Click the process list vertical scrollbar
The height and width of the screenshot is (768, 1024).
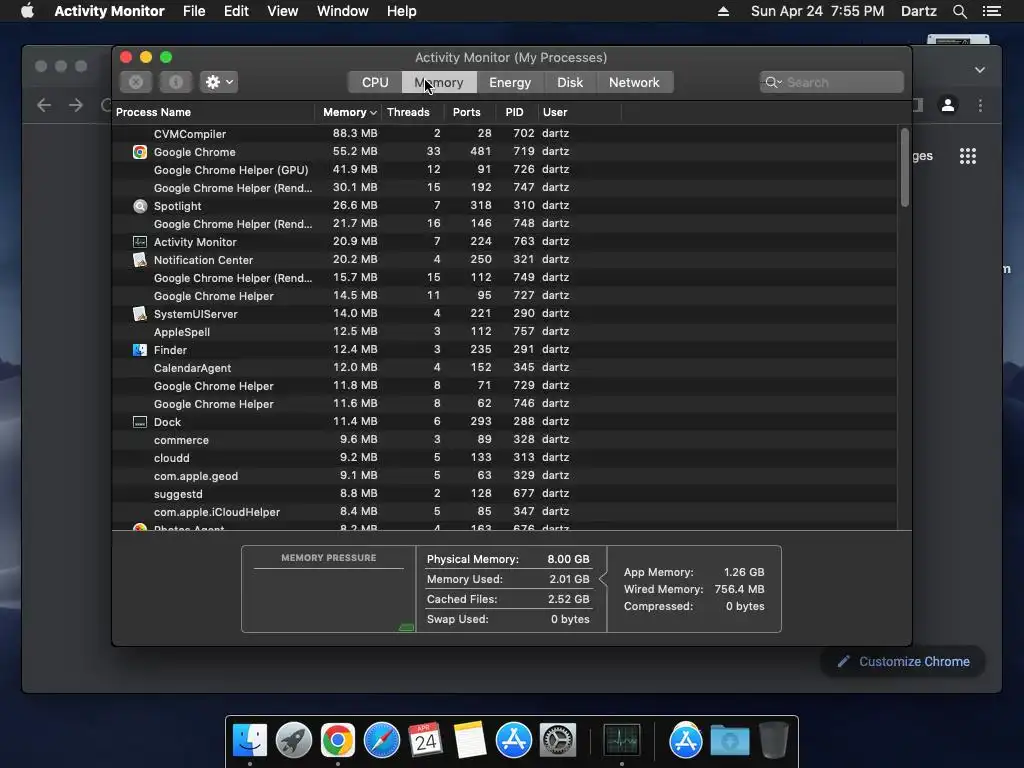click(904, 168)
